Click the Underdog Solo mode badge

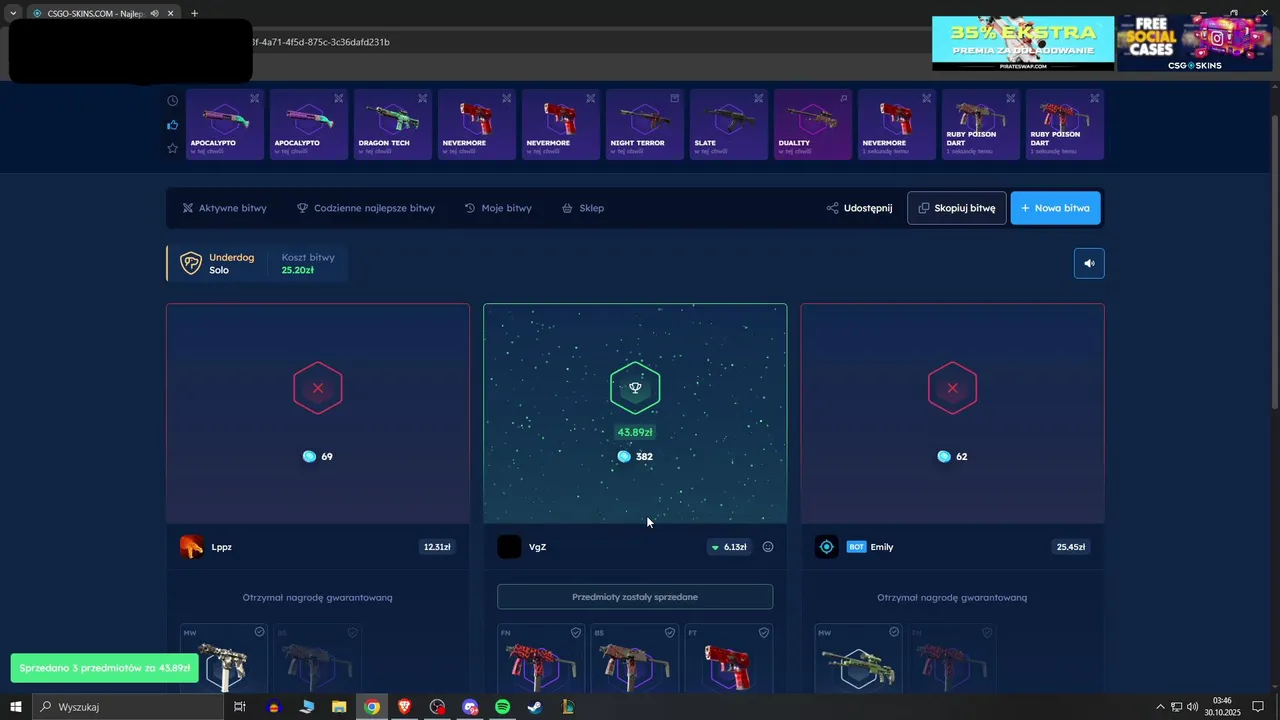(x=217, y=263)
